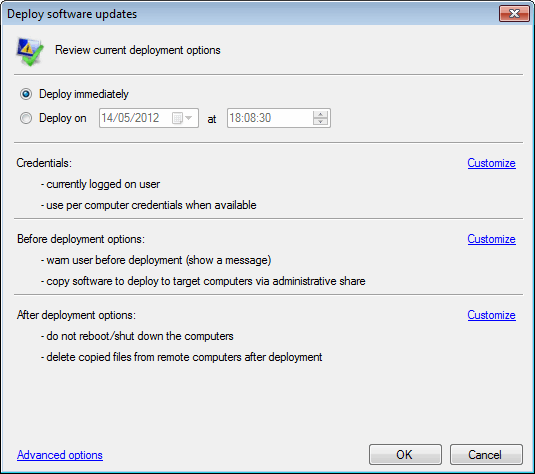Select the Deploy immediately radio button
The width and height of the screenshot is (535, 474).
coord(26,94)
